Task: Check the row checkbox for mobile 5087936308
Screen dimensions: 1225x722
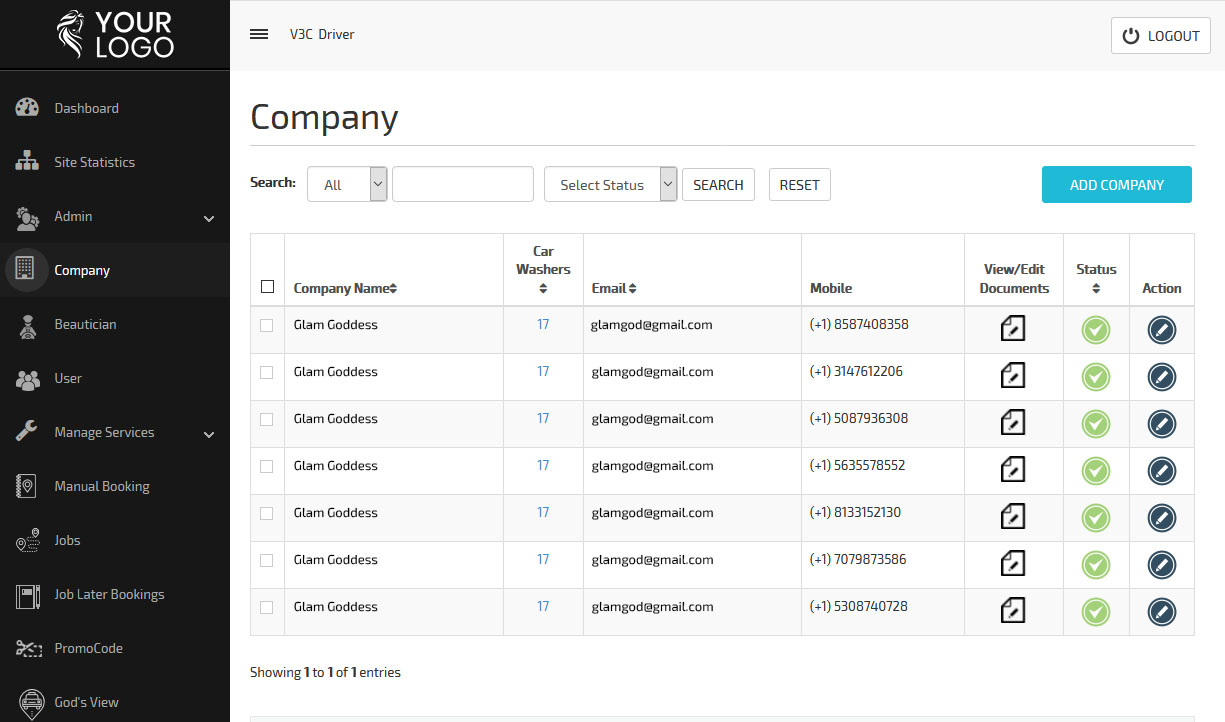Action: click(x=266, y=419)
